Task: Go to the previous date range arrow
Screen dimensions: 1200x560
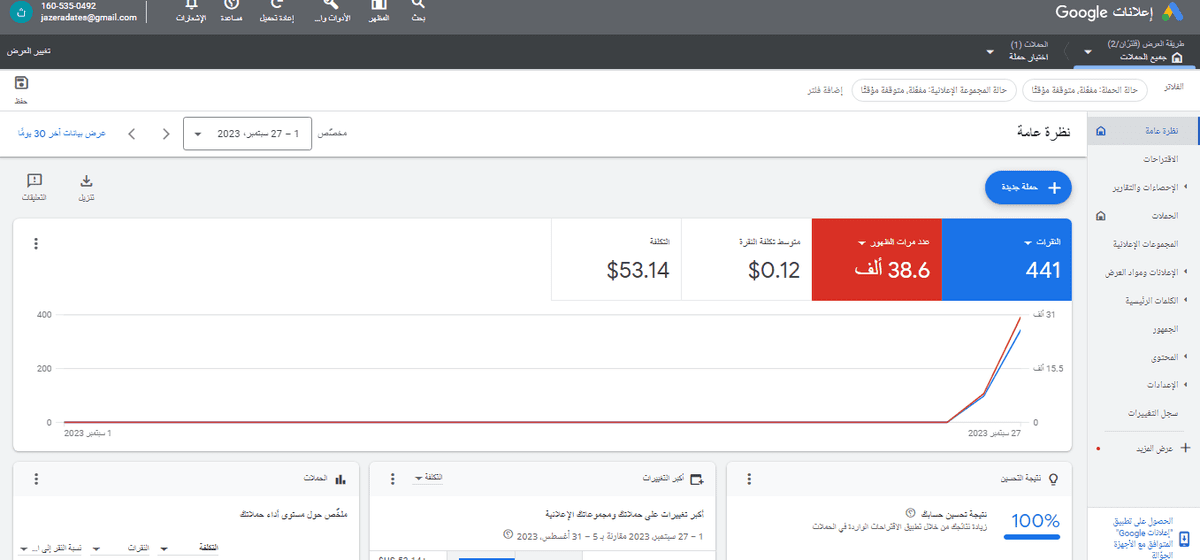Action: coord(166,133)
